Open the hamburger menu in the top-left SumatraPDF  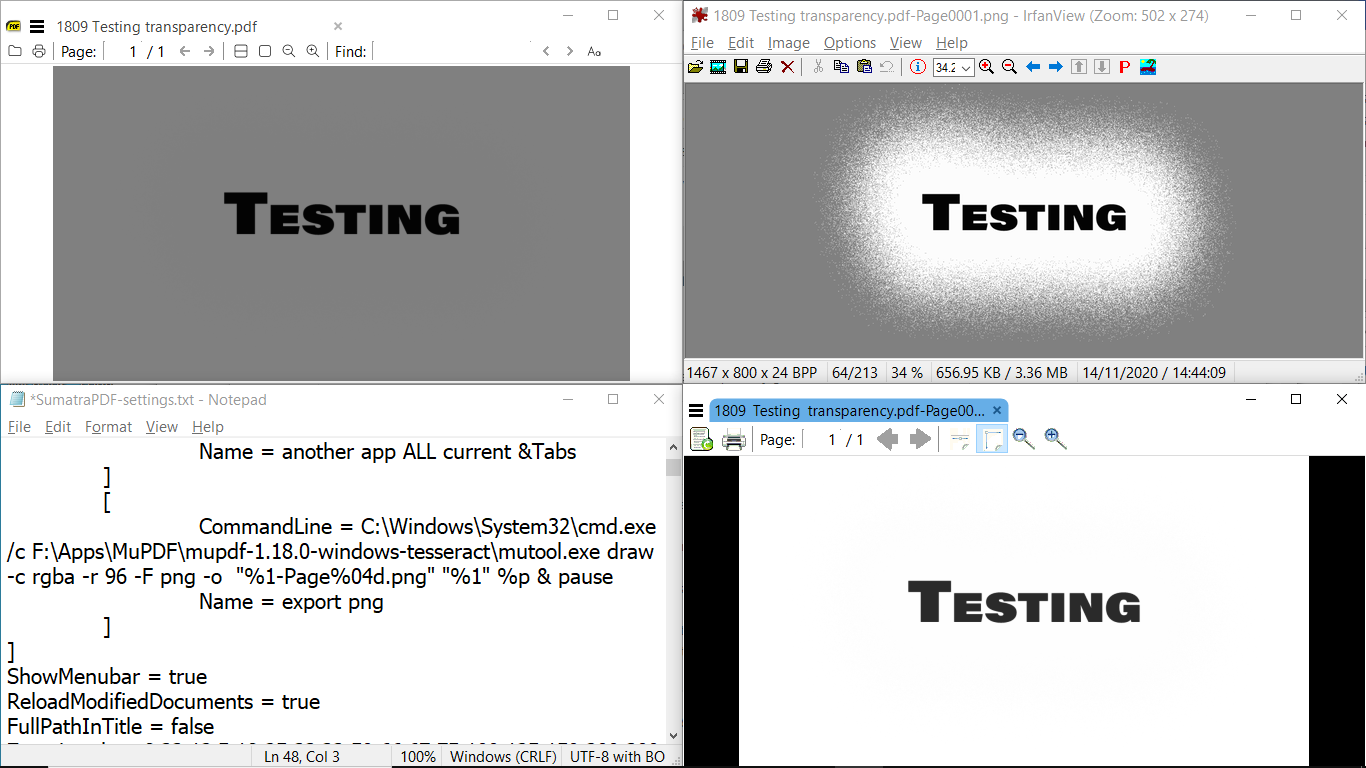pos(36,26)
